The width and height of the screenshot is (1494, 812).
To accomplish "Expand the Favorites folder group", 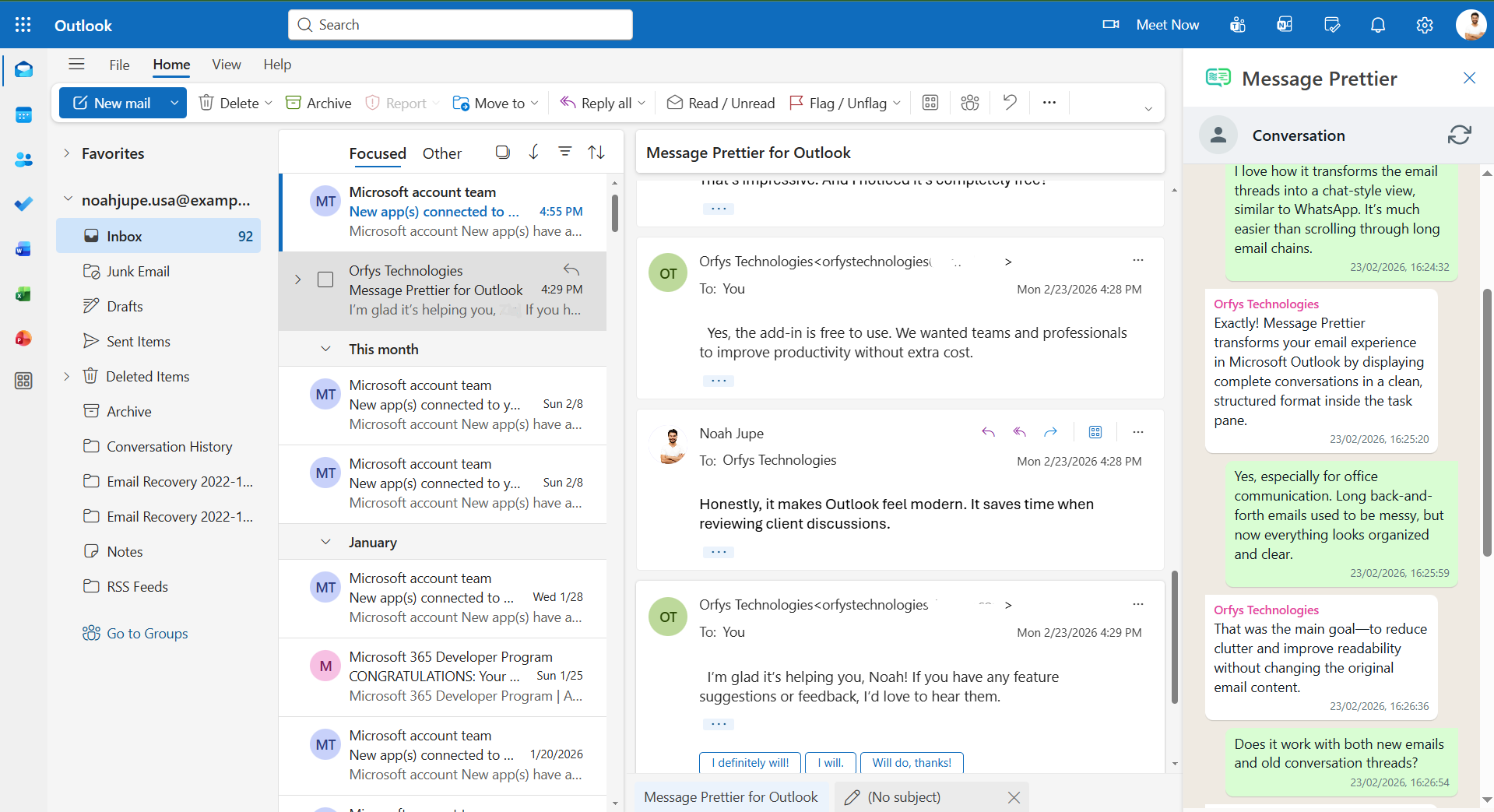I will click(x=67, y=153).
